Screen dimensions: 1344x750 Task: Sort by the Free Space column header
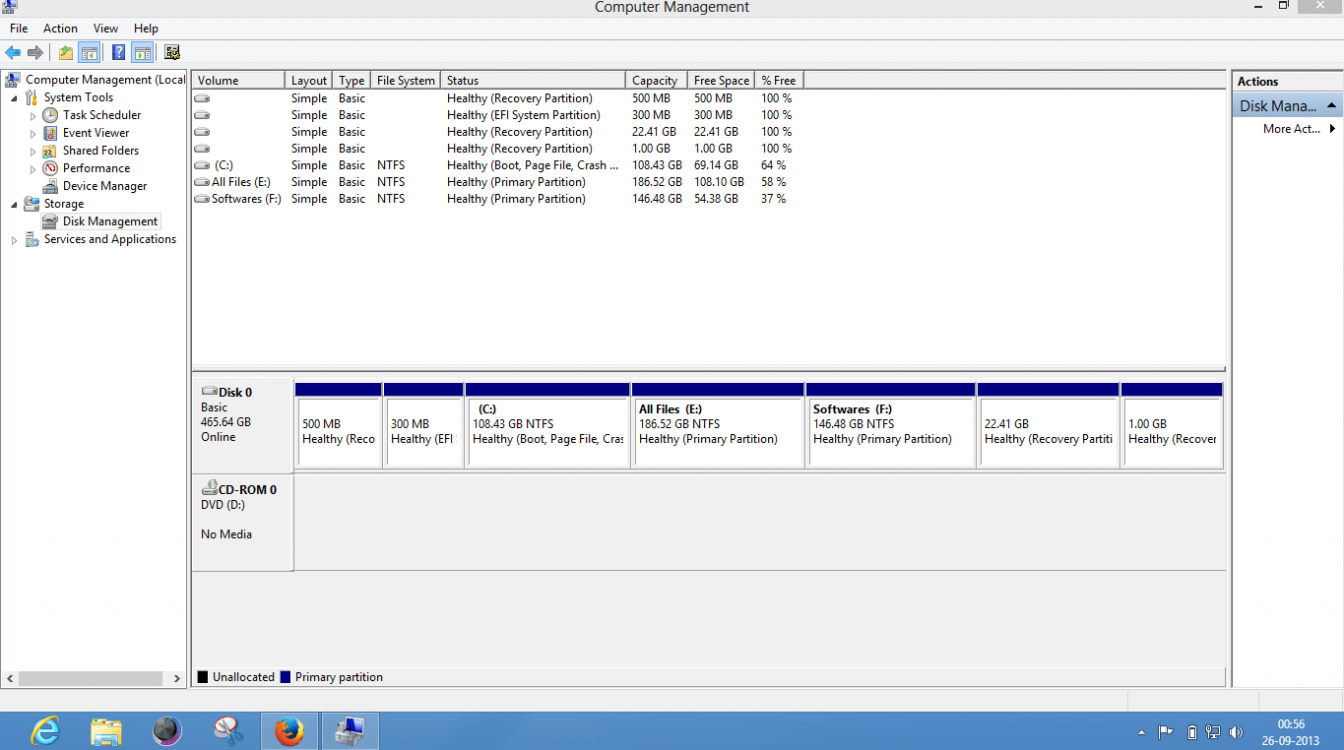click(x=721, y=80)
